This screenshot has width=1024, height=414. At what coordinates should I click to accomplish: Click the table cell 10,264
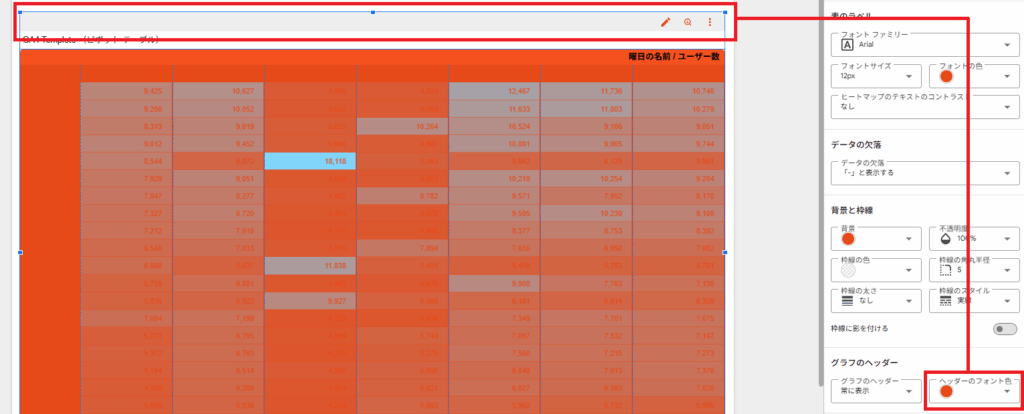[x=402, y=126]
